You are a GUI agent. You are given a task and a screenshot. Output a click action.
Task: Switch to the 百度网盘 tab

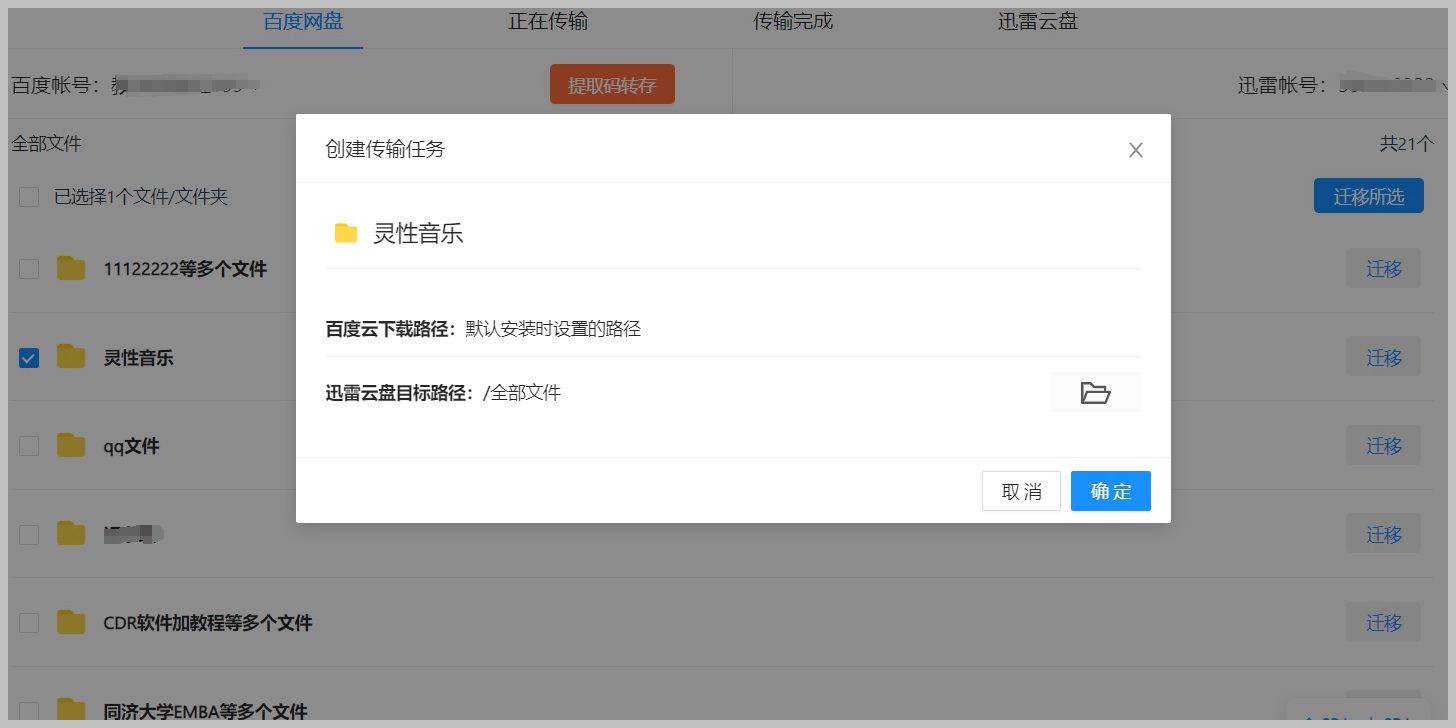coord(303,22)
